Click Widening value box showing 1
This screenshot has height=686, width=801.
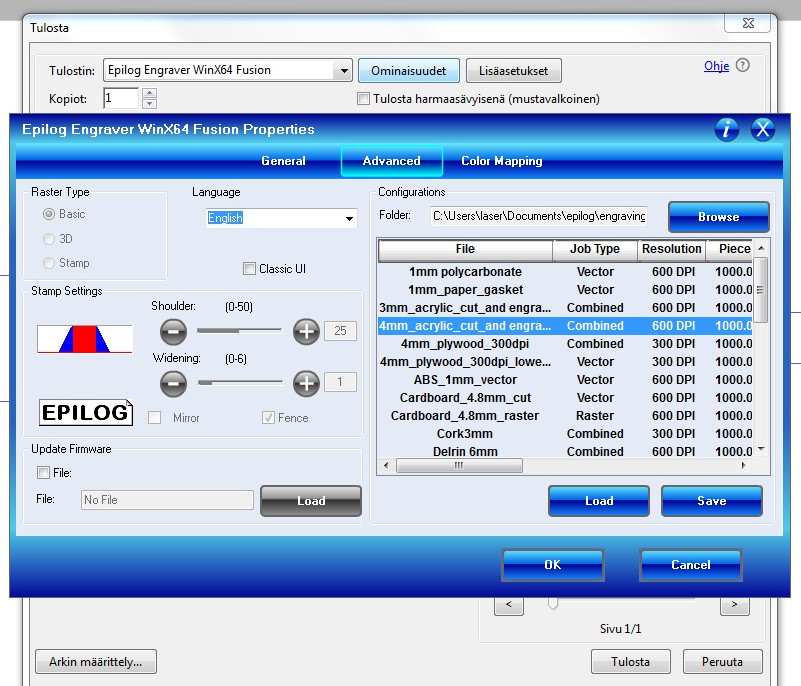tap(340, 382)
